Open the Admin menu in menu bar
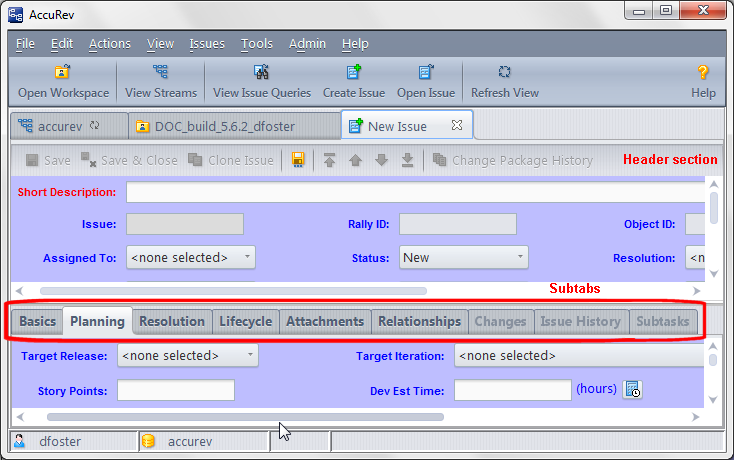The width and height of the screenshot is (734, 460). [307, 43]
